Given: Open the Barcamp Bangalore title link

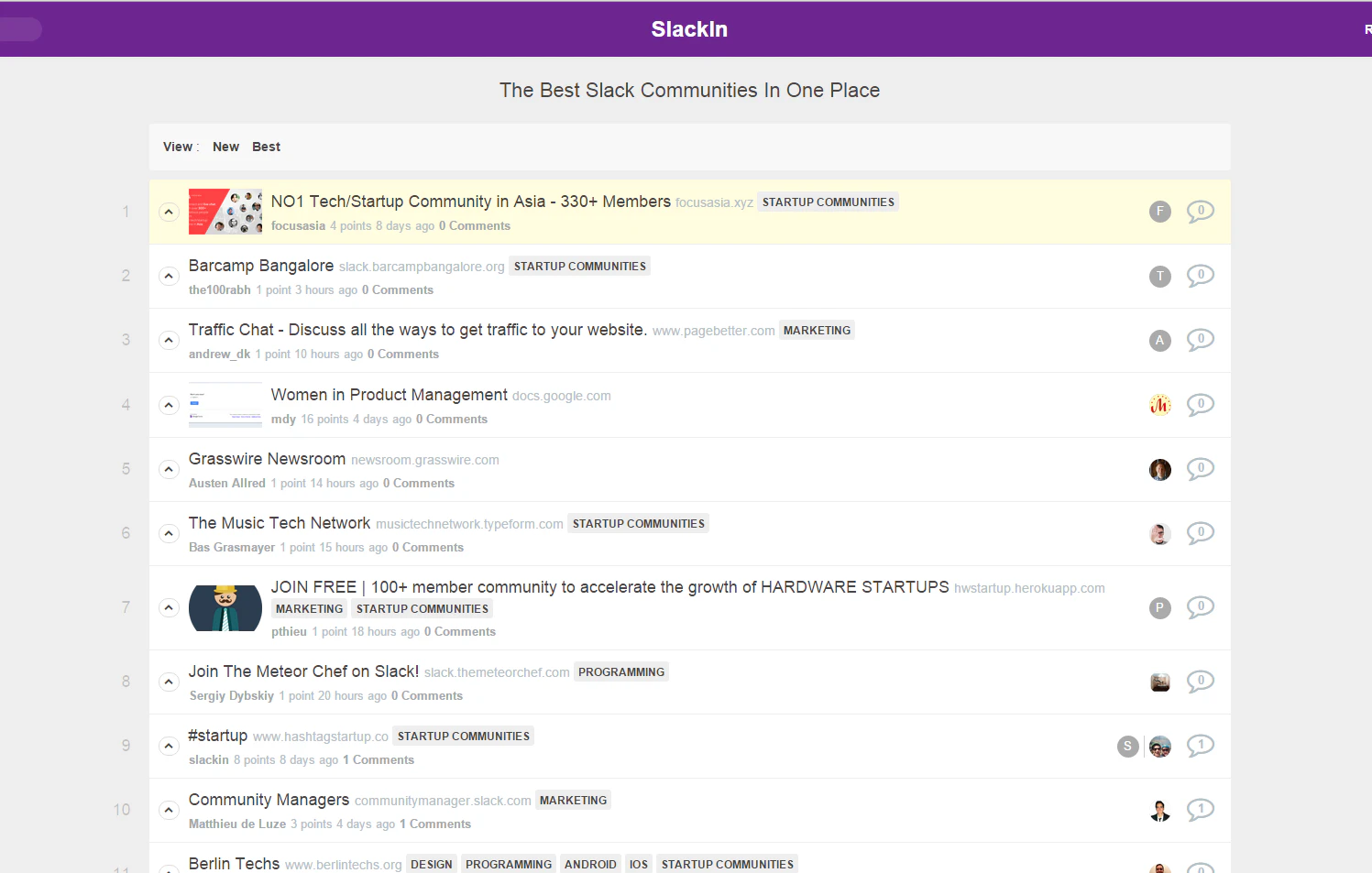Looking at the screenshot, I should pyautogui.click(x=261, y=266).
